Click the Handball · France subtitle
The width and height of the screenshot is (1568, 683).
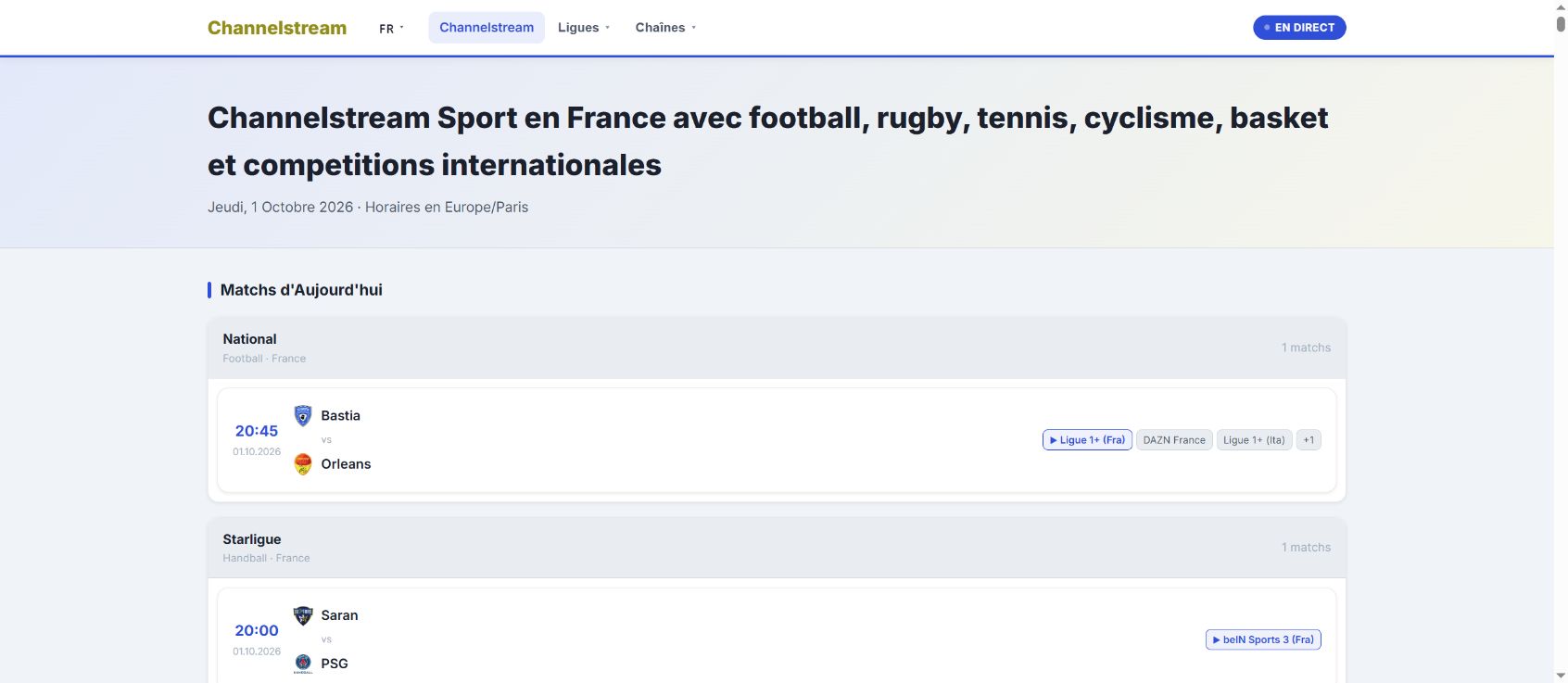coord(266,558)
